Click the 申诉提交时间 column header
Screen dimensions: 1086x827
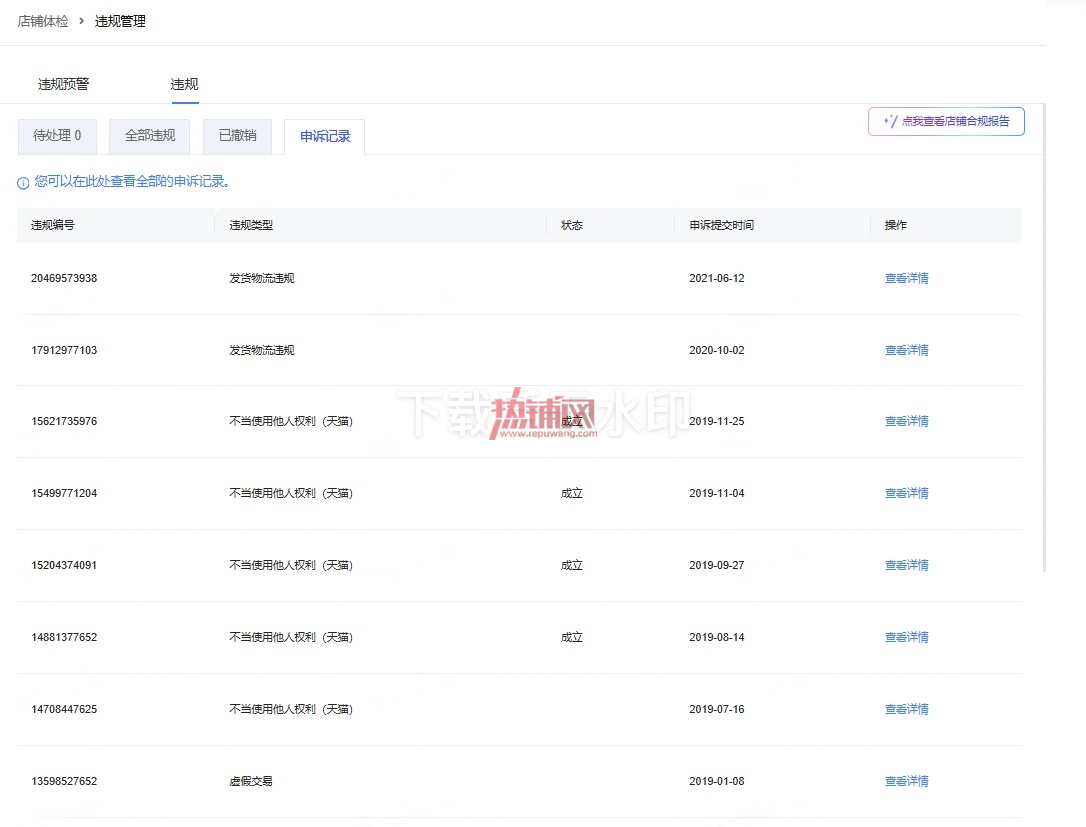tap(721, 225)
